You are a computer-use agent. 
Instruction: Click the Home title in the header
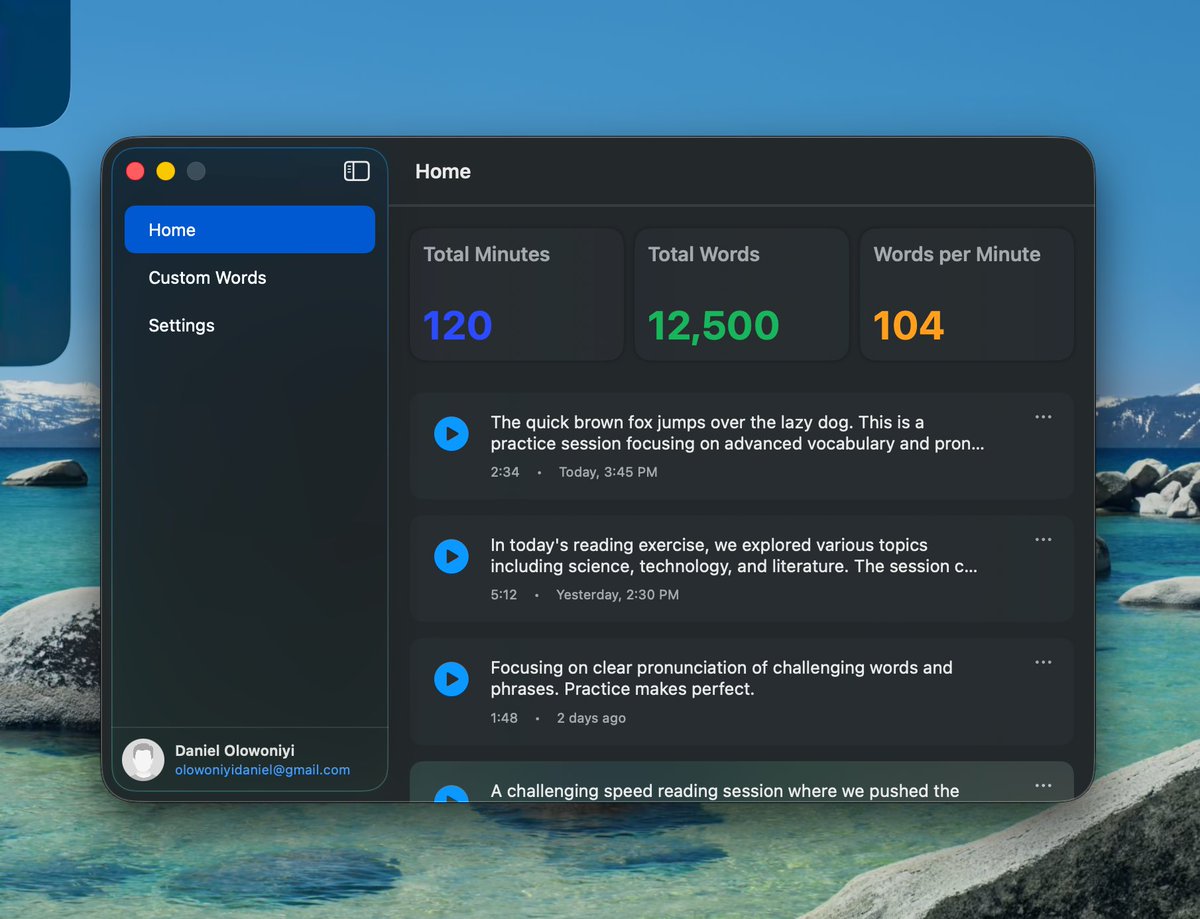[x=443, y=171]
